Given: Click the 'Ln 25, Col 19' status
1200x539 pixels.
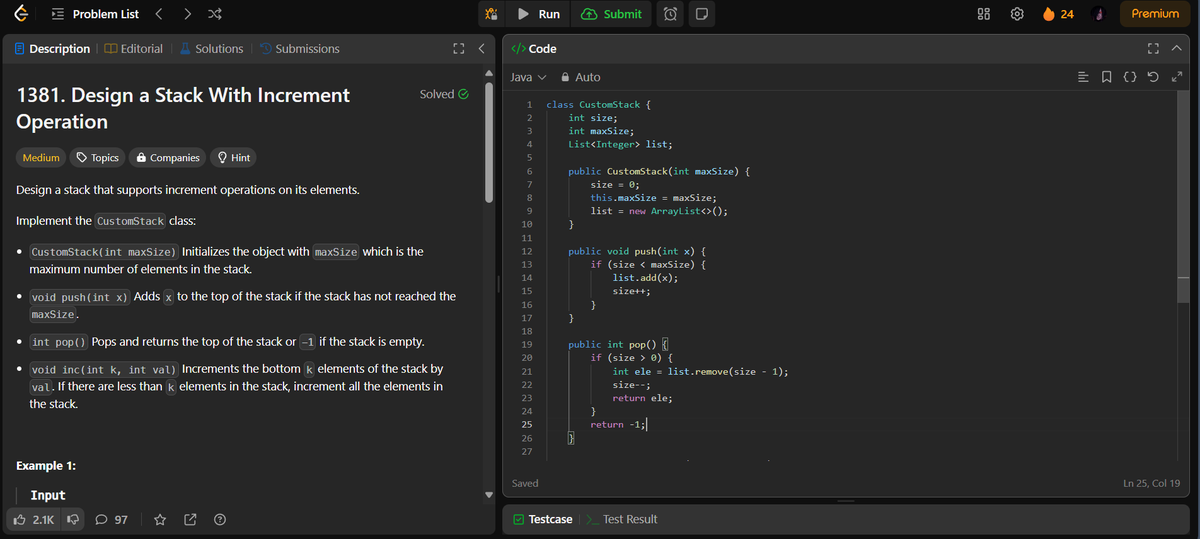Looking at the screenshot, I should coord(1153,484).
